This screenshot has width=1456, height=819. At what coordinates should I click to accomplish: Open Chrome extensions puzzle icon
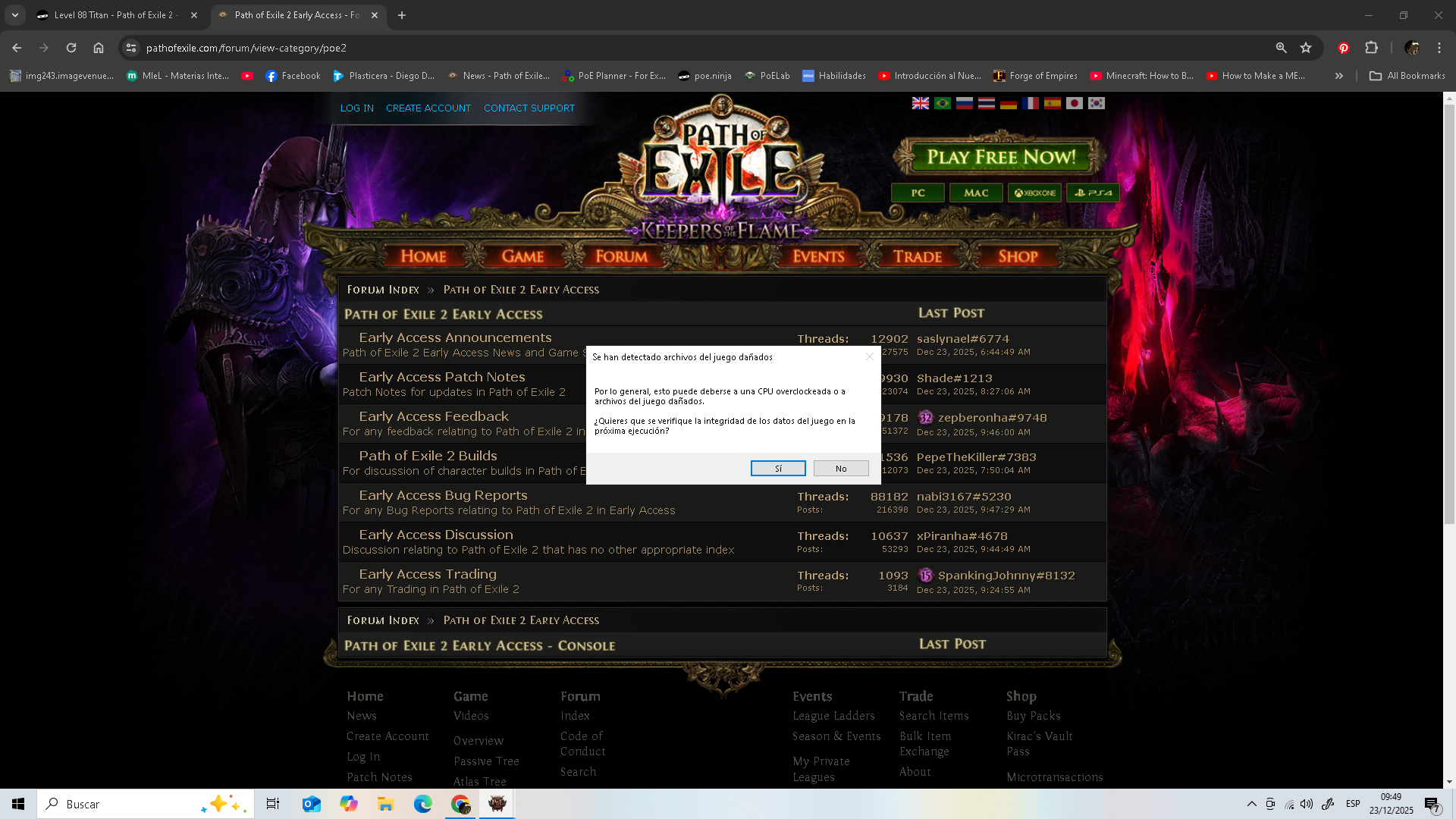click(x=1371, y=48)
